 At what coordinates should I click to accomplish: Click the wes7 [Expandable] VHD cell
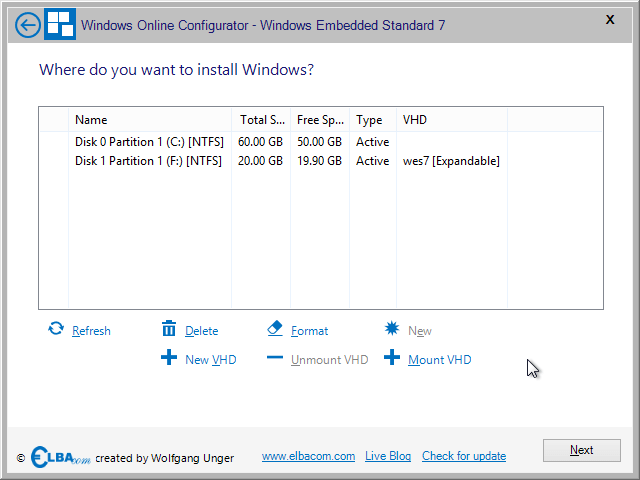coord(451,161)
